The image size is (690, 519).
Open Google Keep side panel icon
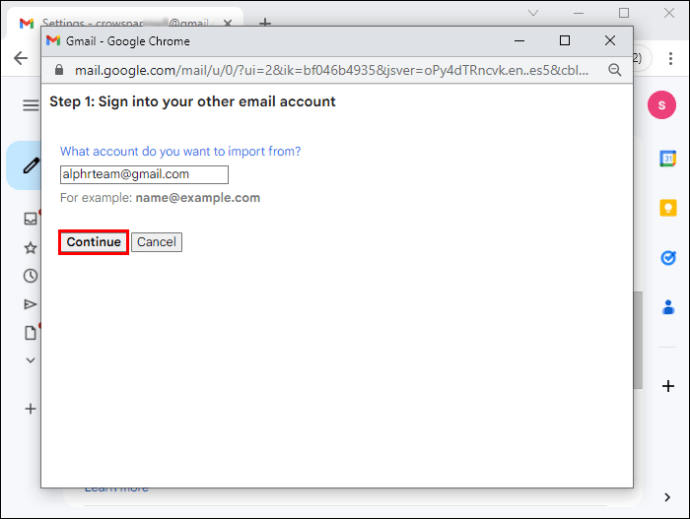[x=667, y=208]
